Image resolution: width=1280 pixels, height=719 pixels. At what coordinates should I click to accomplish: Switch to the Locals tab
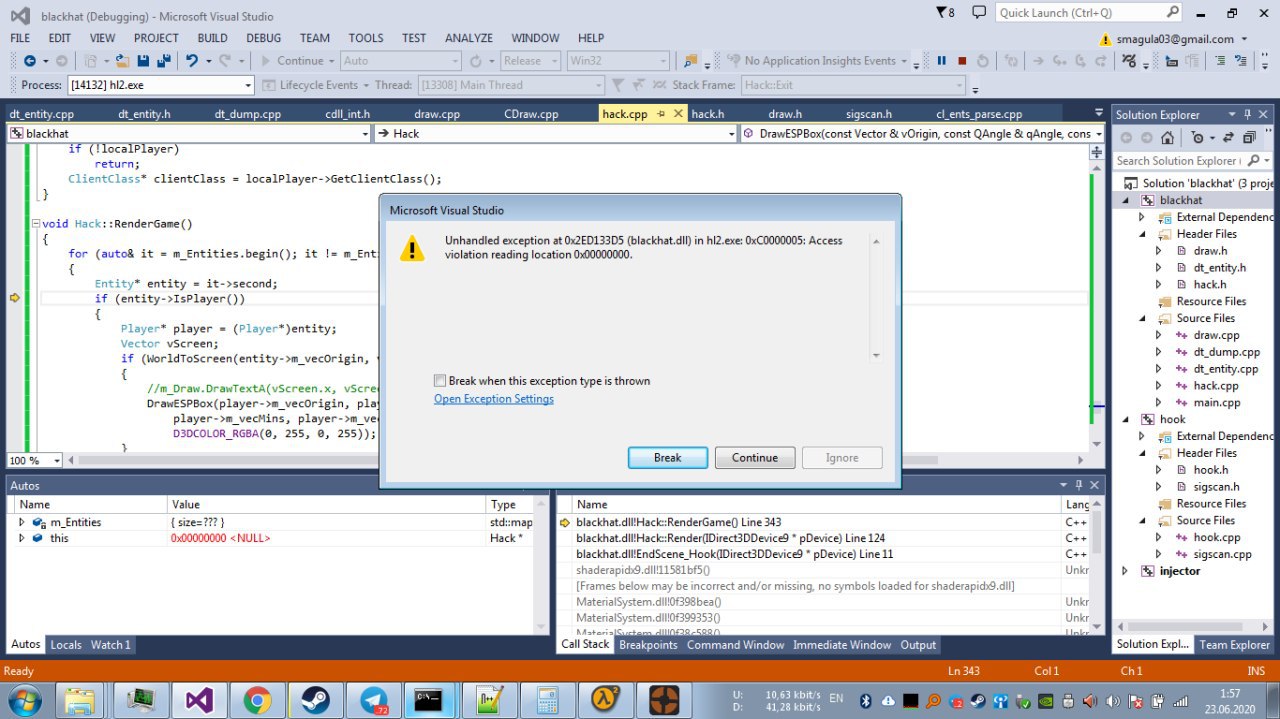coord(66,645)
